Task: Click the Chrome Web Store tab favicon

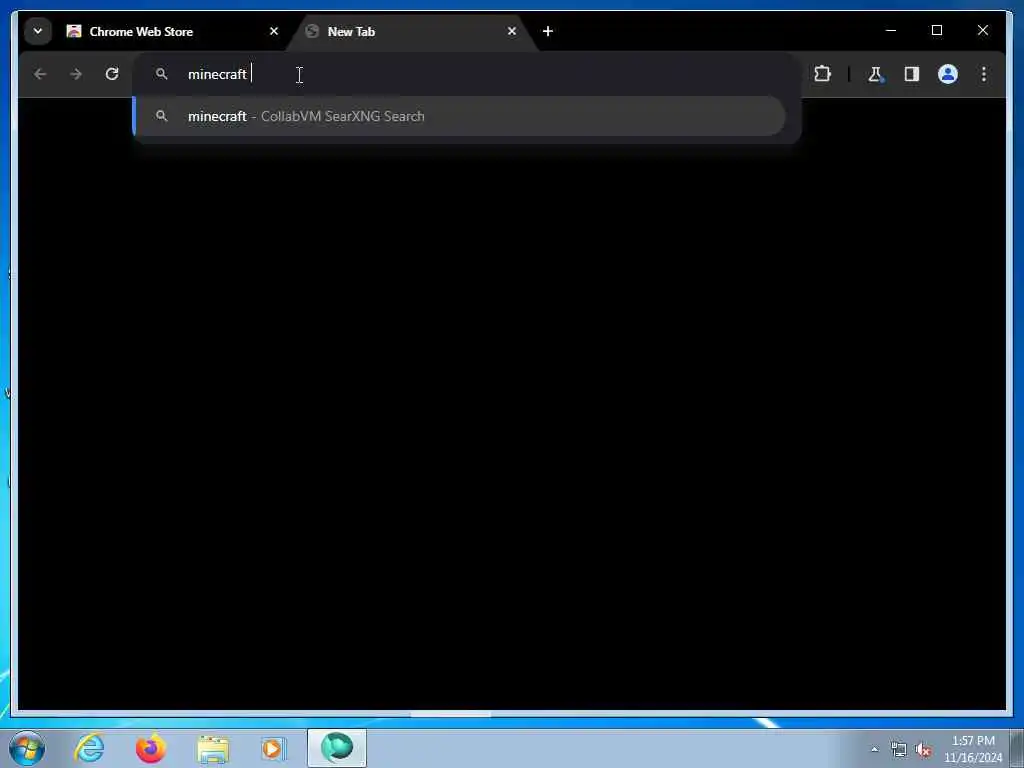Action: [74, 31]
